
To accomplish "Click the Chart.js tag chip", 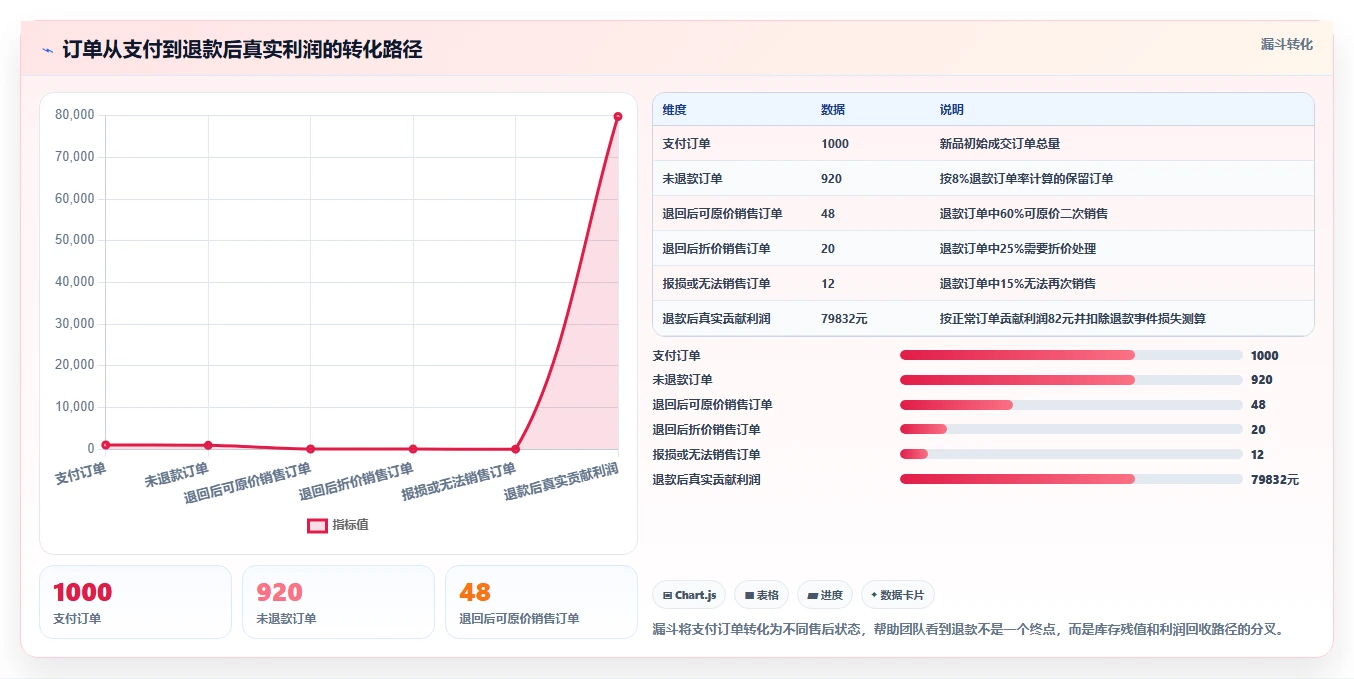I will (689, 595).
